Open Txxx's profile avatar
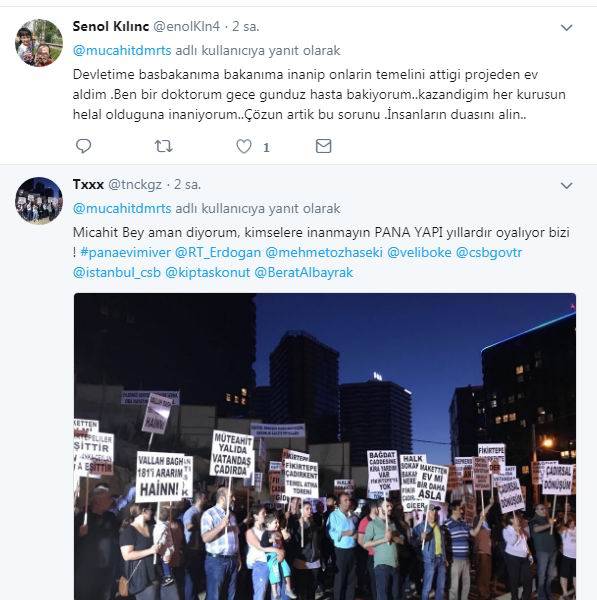This screenshot has height=600, width=597. 39,200
